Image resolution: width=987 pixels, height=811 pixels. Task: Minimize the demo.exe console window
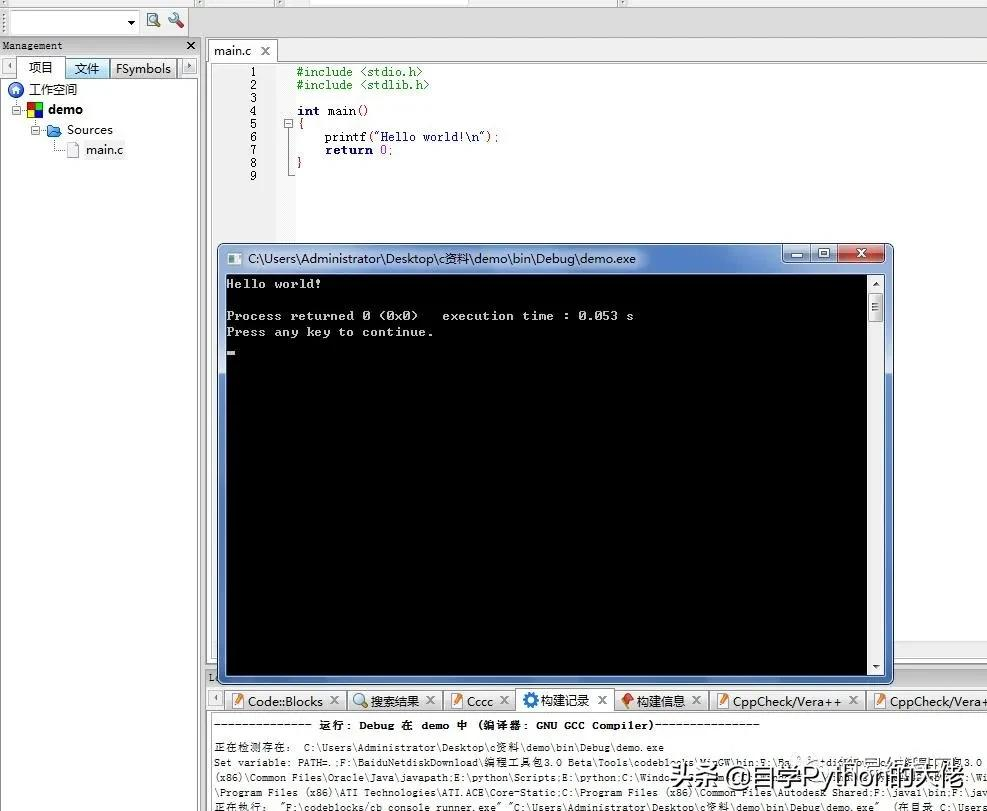(798, 253)
